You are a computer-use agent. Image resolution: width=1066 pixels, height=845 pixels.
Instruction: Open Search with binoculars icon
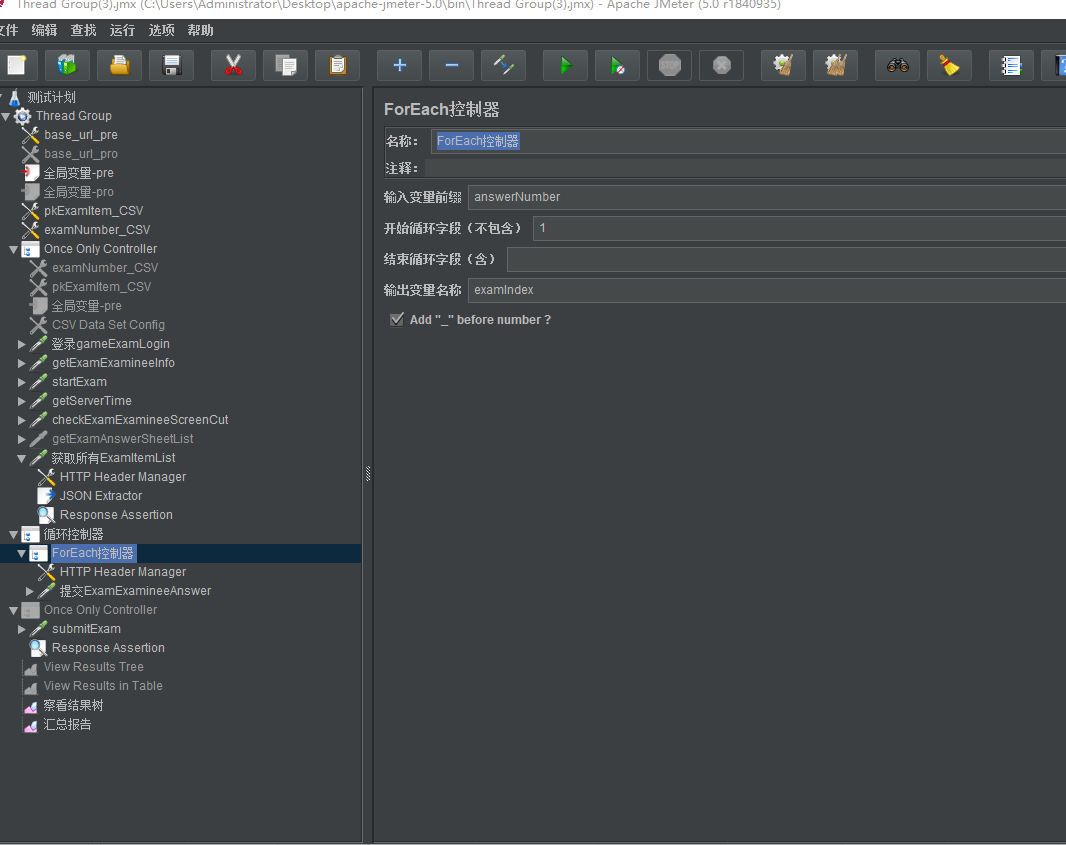point(897,65)
